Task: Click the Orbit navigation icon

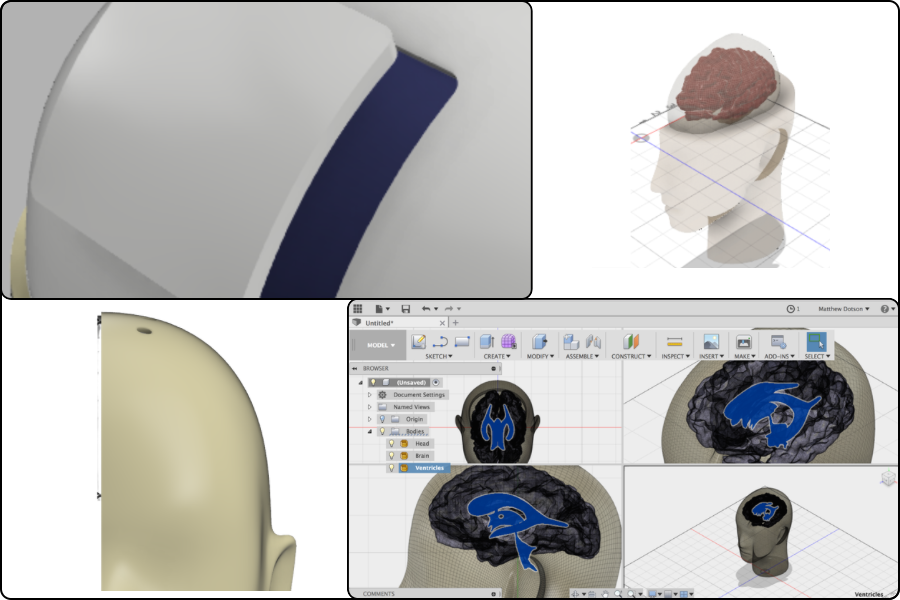Action: coord(576,594)
